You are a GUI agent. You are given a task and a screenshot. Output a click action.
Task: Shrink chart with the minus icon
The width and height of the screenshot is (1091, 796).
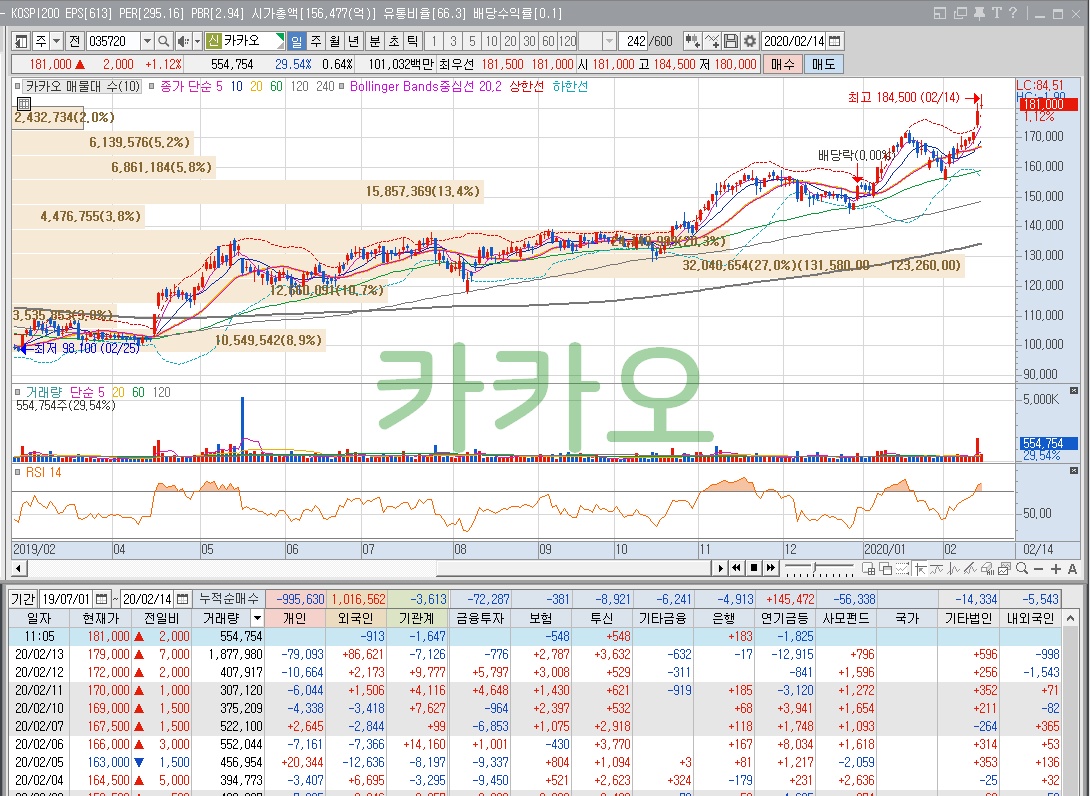[x=1038, y=568]
